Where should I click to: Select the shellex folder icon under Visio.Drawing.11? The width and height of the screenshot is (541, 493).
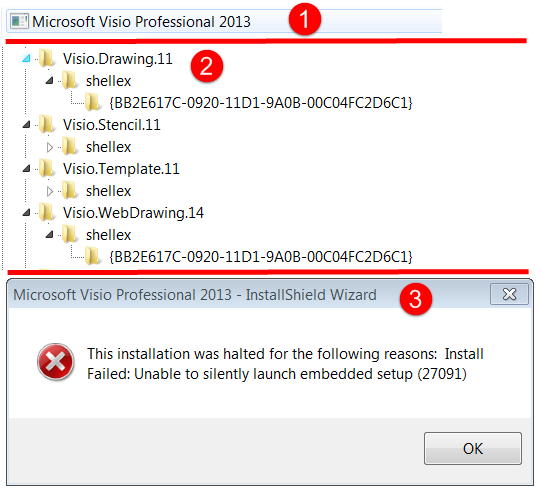[x=70, y=80]
